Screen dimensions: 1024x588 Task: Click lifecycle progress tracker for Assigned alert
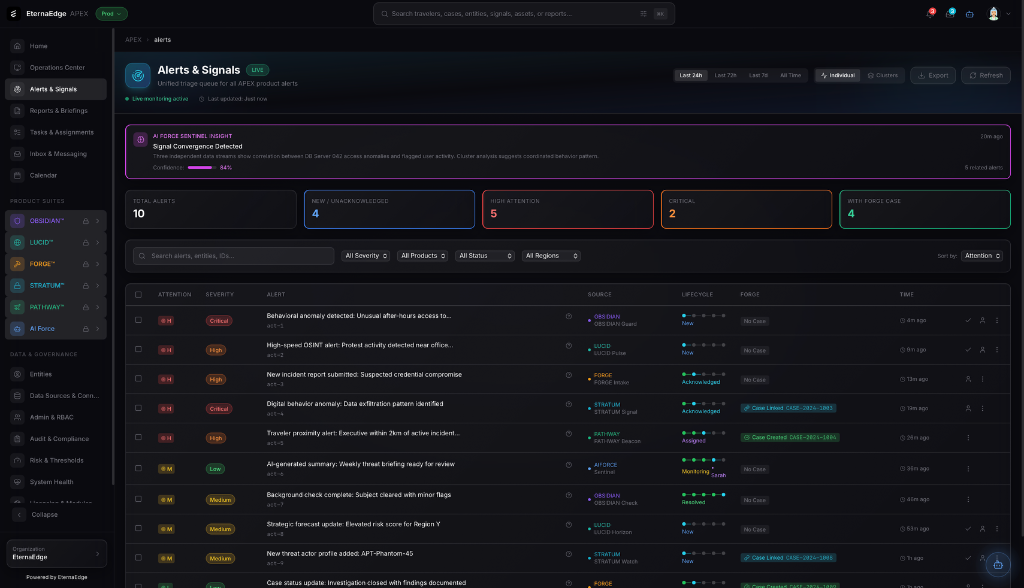tap(703, 433)
